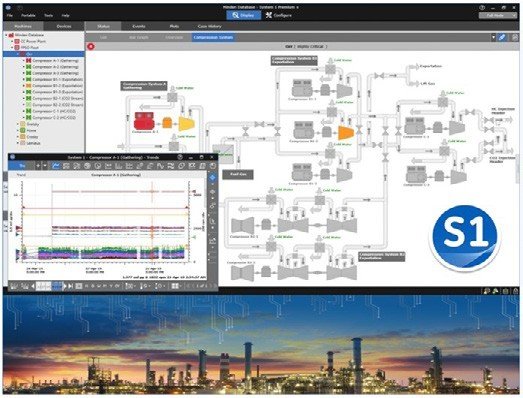Collapse the Minden Database tree node
Image resolution: width=523 pixels, height=398 pixels.
click(x=6, y=35)
